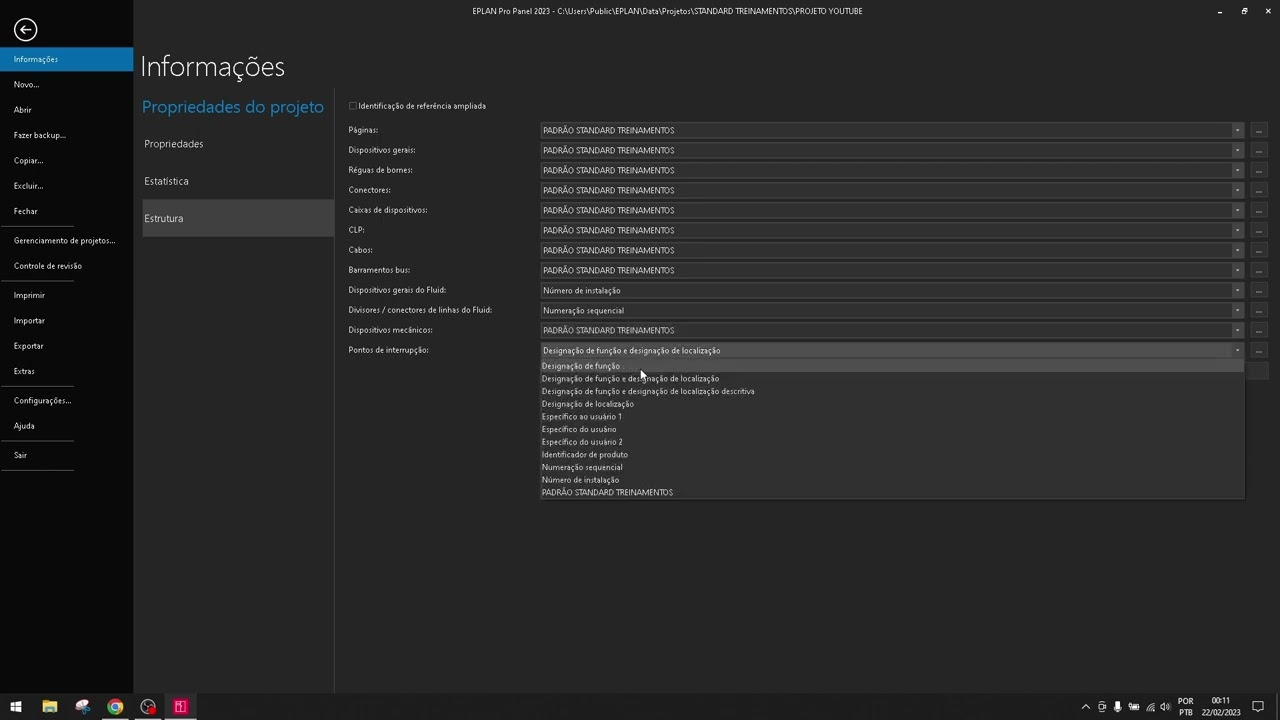Open the Snipping Tool taskbar icon
This screenshot has width=1280, height=720.
[x=82, y=707]
